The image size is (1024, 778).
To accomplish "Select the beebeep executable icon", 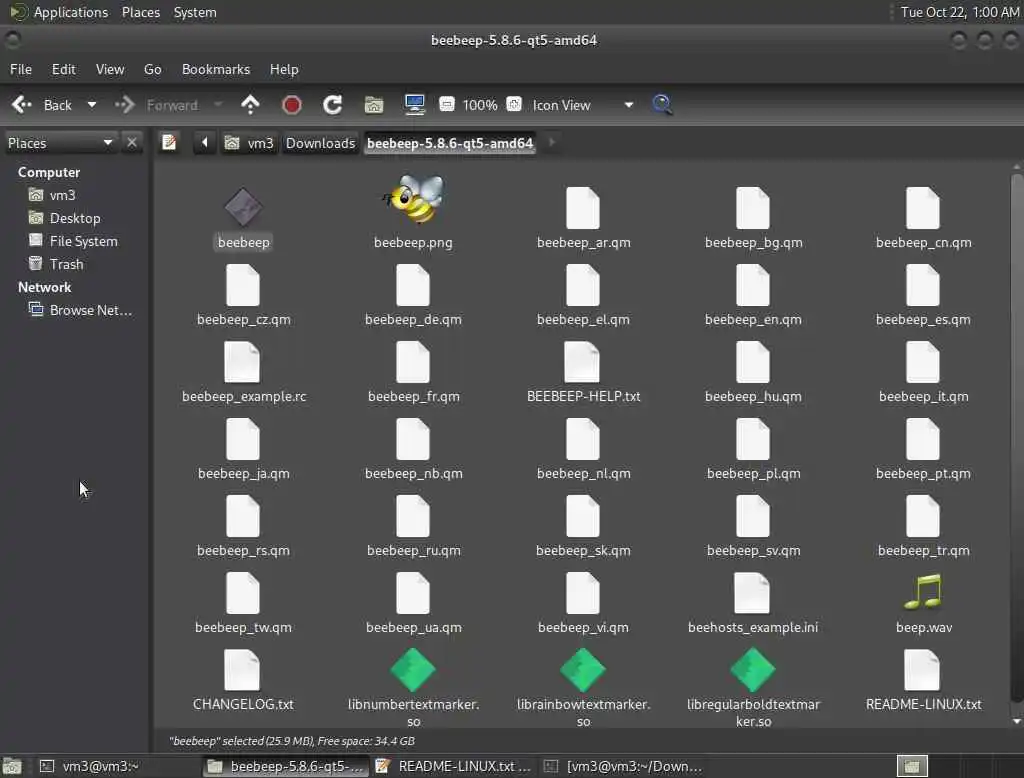I will click(x=244, y=208).
